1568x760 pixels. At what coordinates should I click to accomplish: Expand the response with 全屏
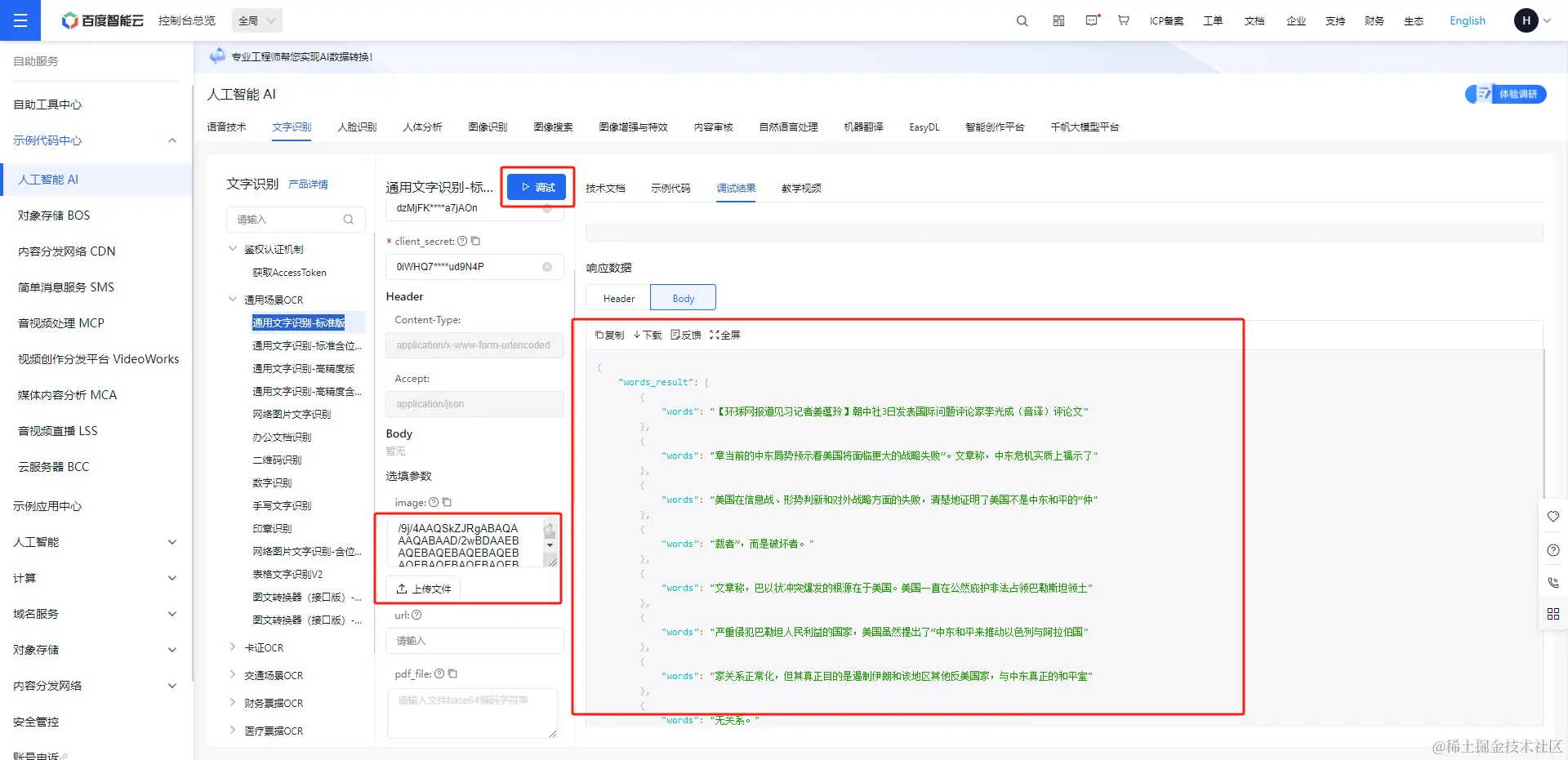pyautogui.click(x=725, y=336)
